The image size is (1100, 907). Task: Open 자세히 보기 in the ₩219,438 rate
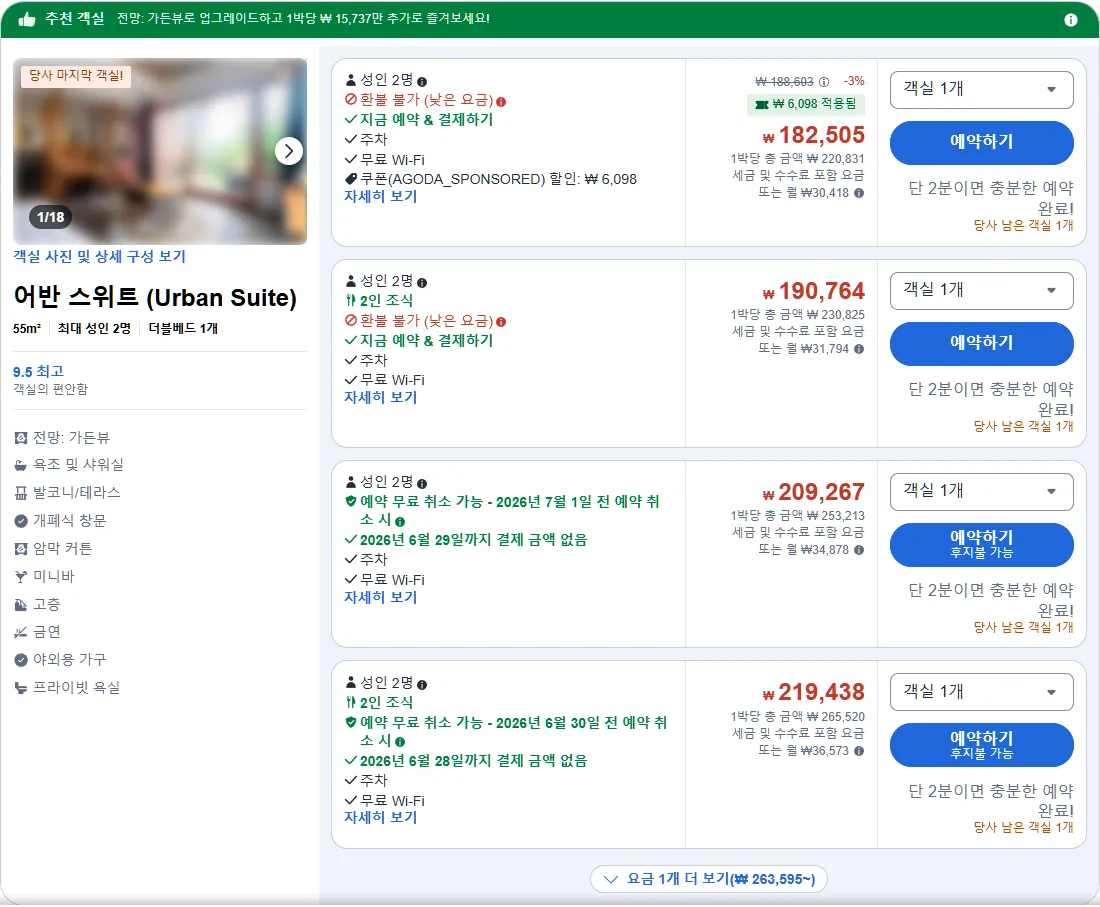(x=380, y=818)
